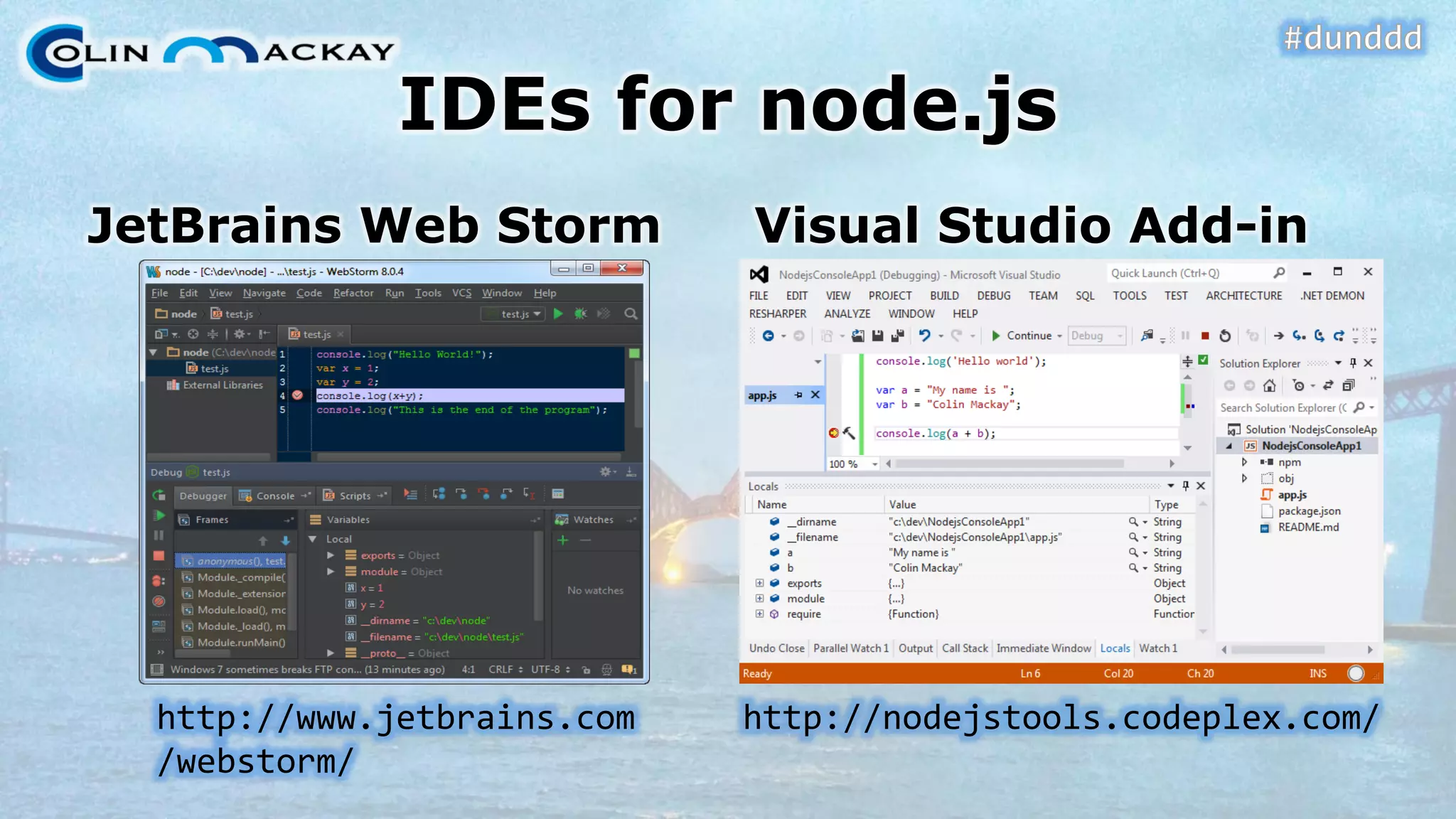This screenshot has width=1456, height=819.
Task: Click Step Over icon in WebStorm debugger toolbar
Action: (x=439, y=494)
